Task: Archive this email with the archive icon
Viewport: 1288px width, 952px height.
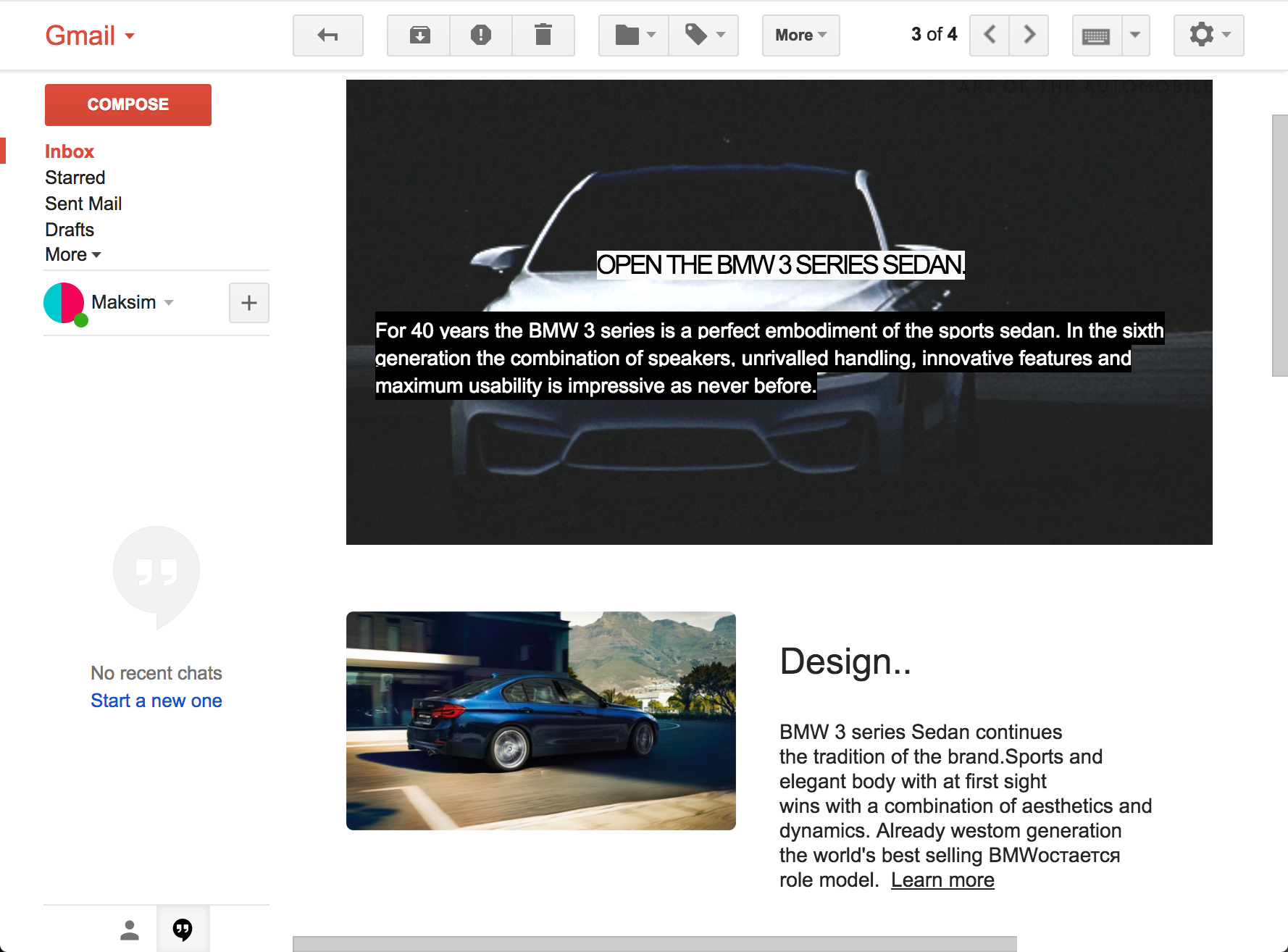Action: [x=419, y=36]
